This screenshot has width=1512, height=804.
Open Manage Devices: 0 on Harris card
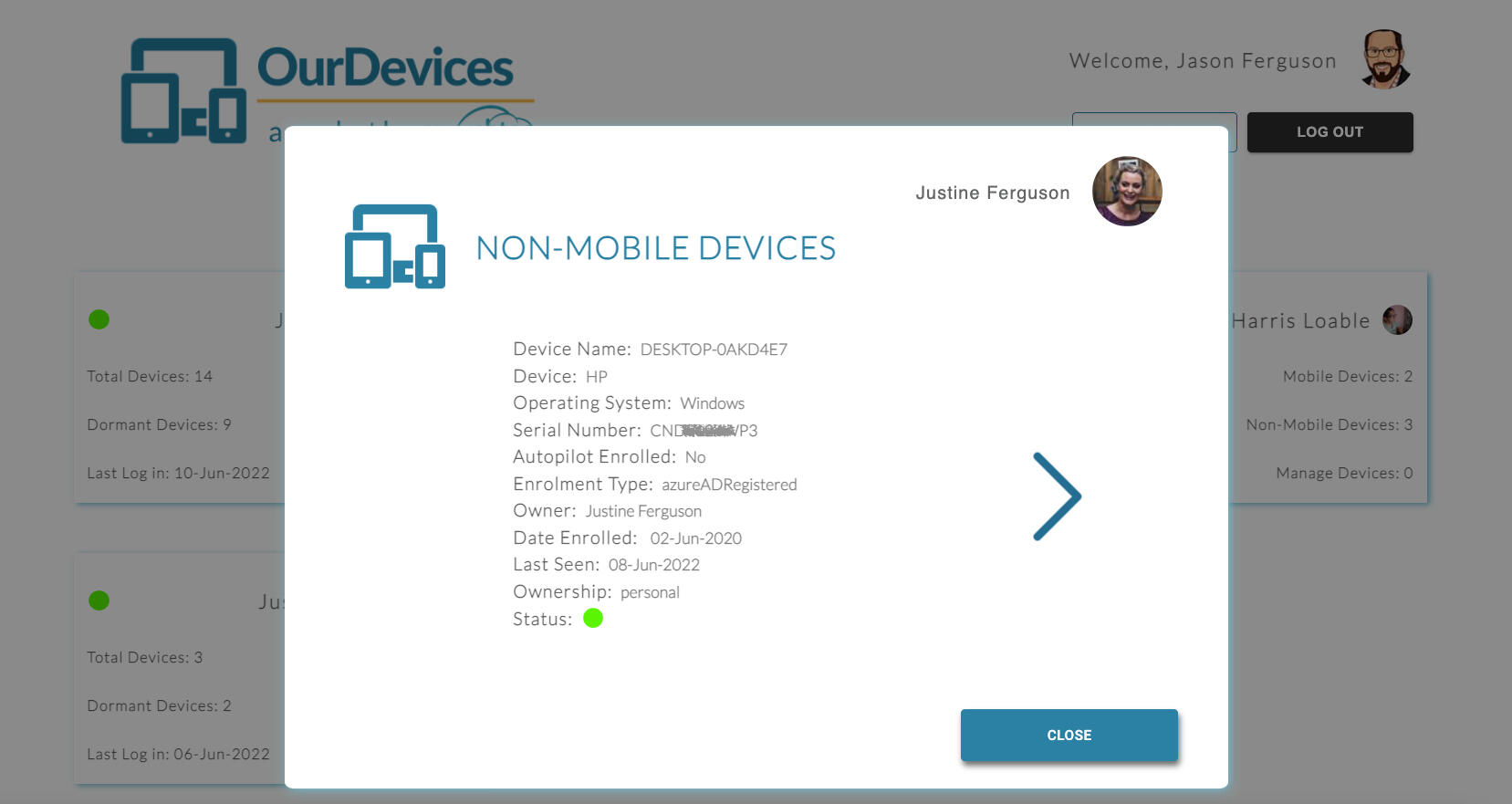(1343, 473)
